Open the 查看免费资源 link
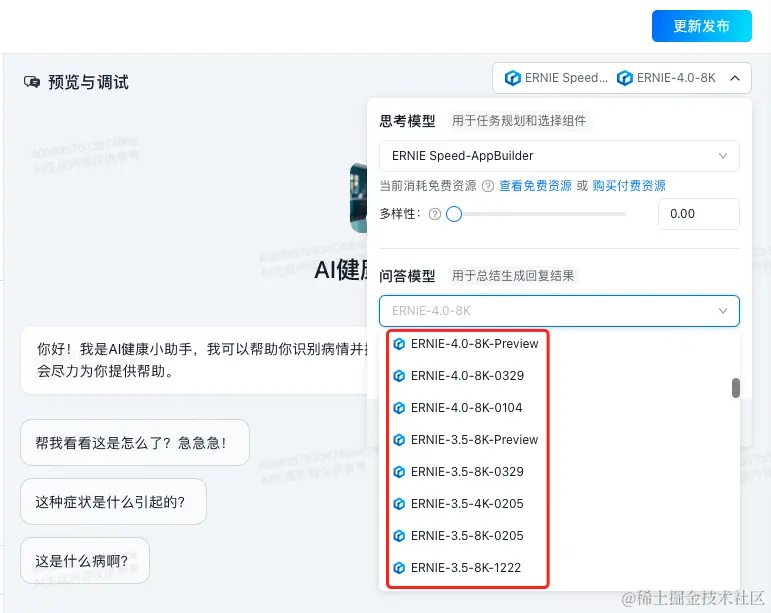Viewport: 771px width, 613px height. [535, 186]
